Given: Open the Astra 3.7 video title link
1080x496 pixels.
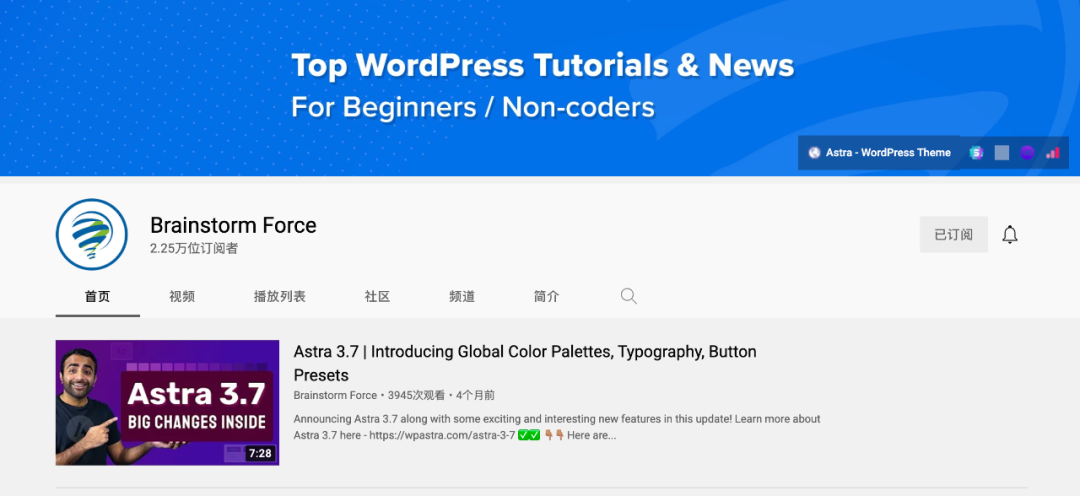Looking at the screenshot, I should pyautogui.click(x=525, y=364).
